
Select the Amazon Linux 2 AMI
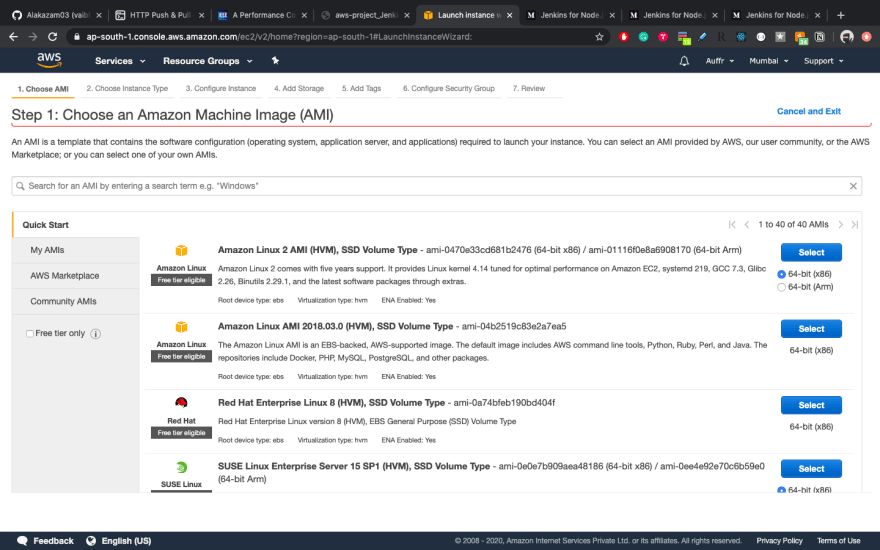[x=811, y=253]
